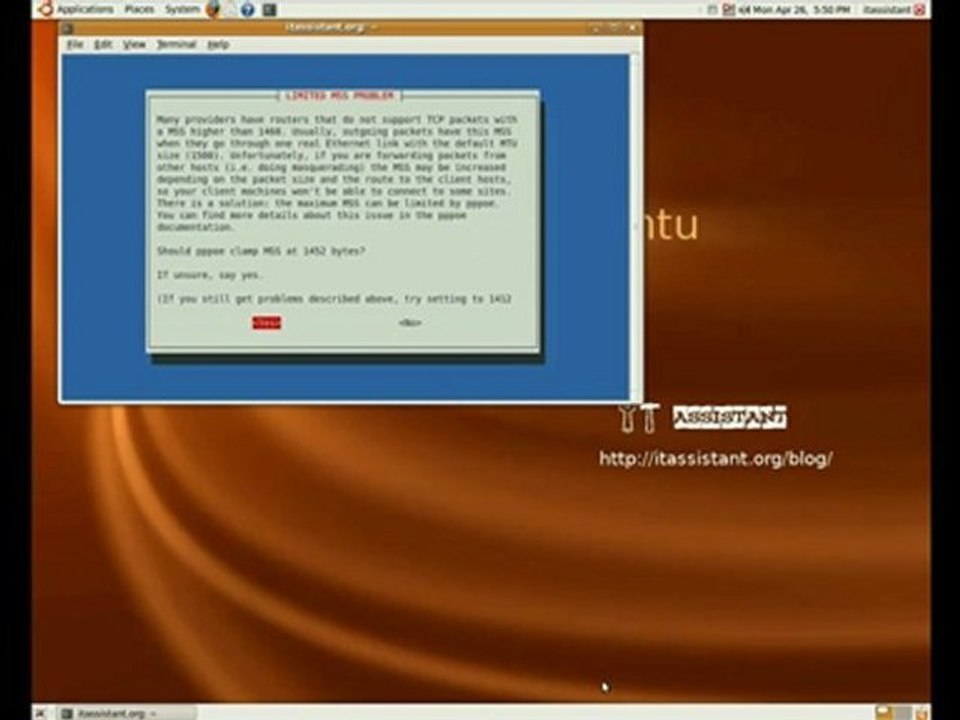Viewport: 960px width, 720px height.
Task: Open the Terminal menu in menubar
Action: click(176, 44)
